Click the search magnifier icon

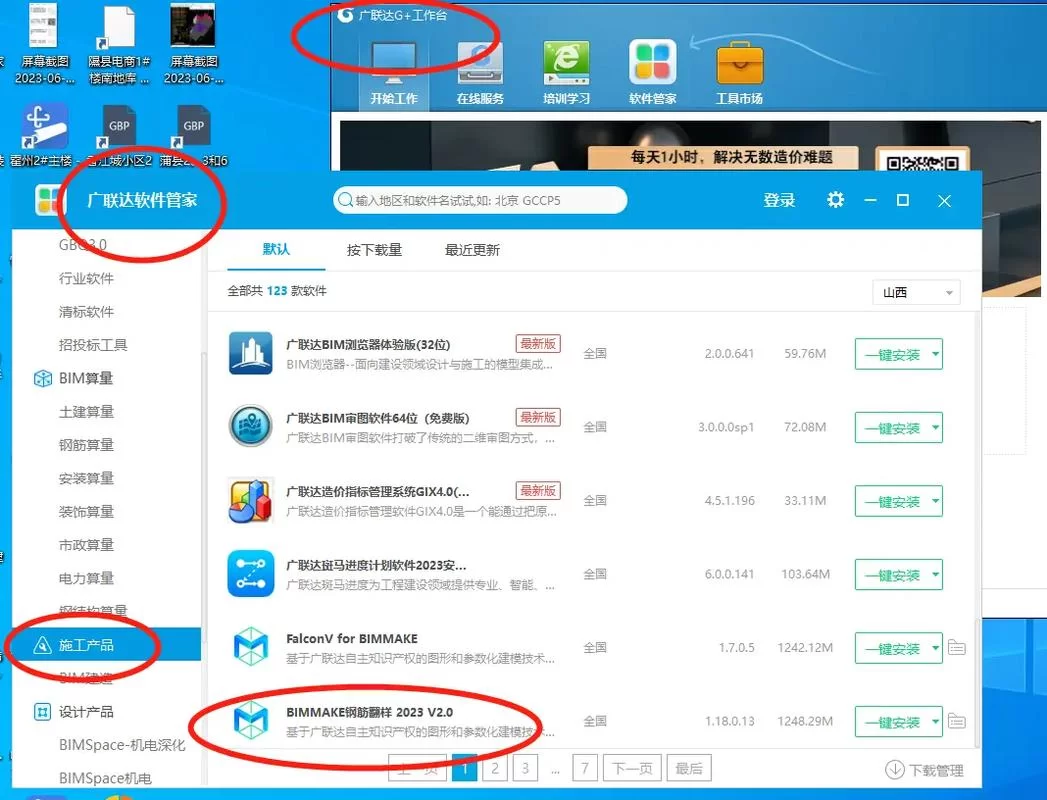point(345,200)
